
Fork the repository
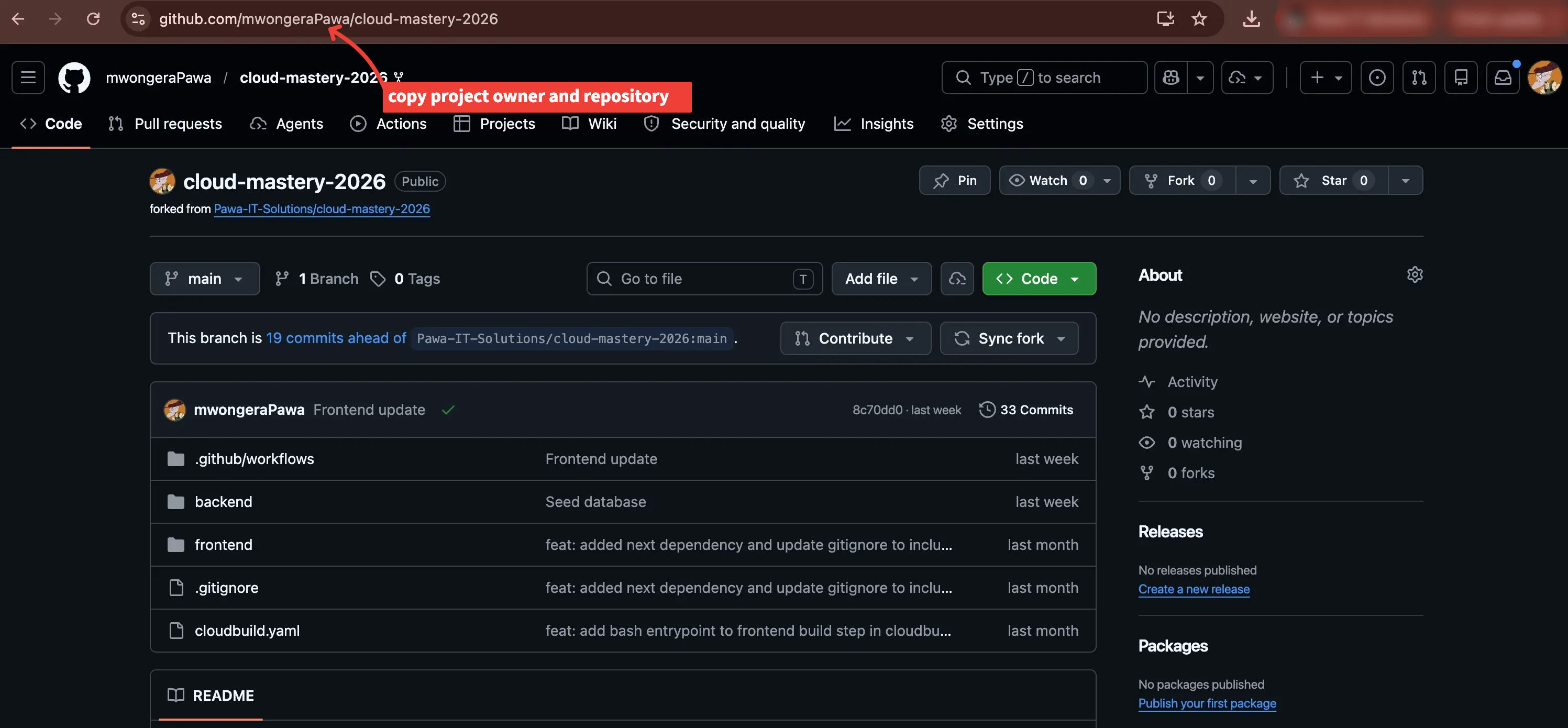(1182, 181)
